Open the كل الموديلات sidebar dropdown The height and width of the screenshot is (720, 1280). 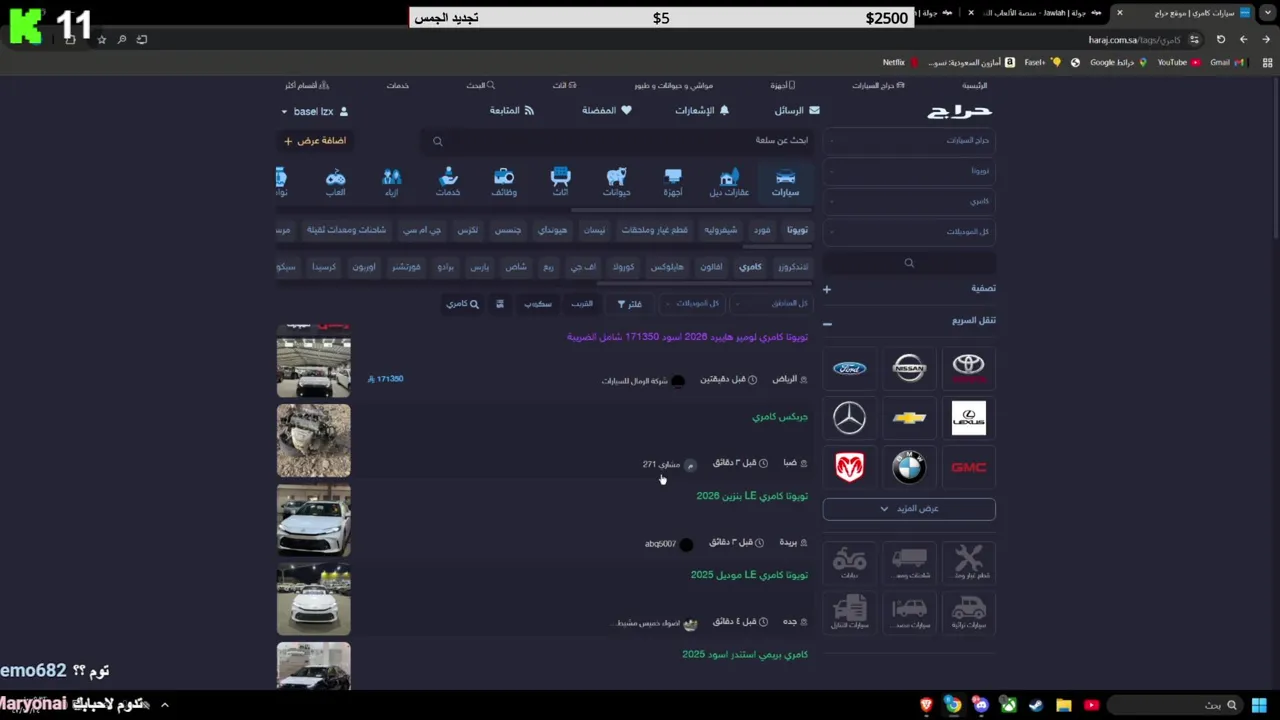pos(909,232)
